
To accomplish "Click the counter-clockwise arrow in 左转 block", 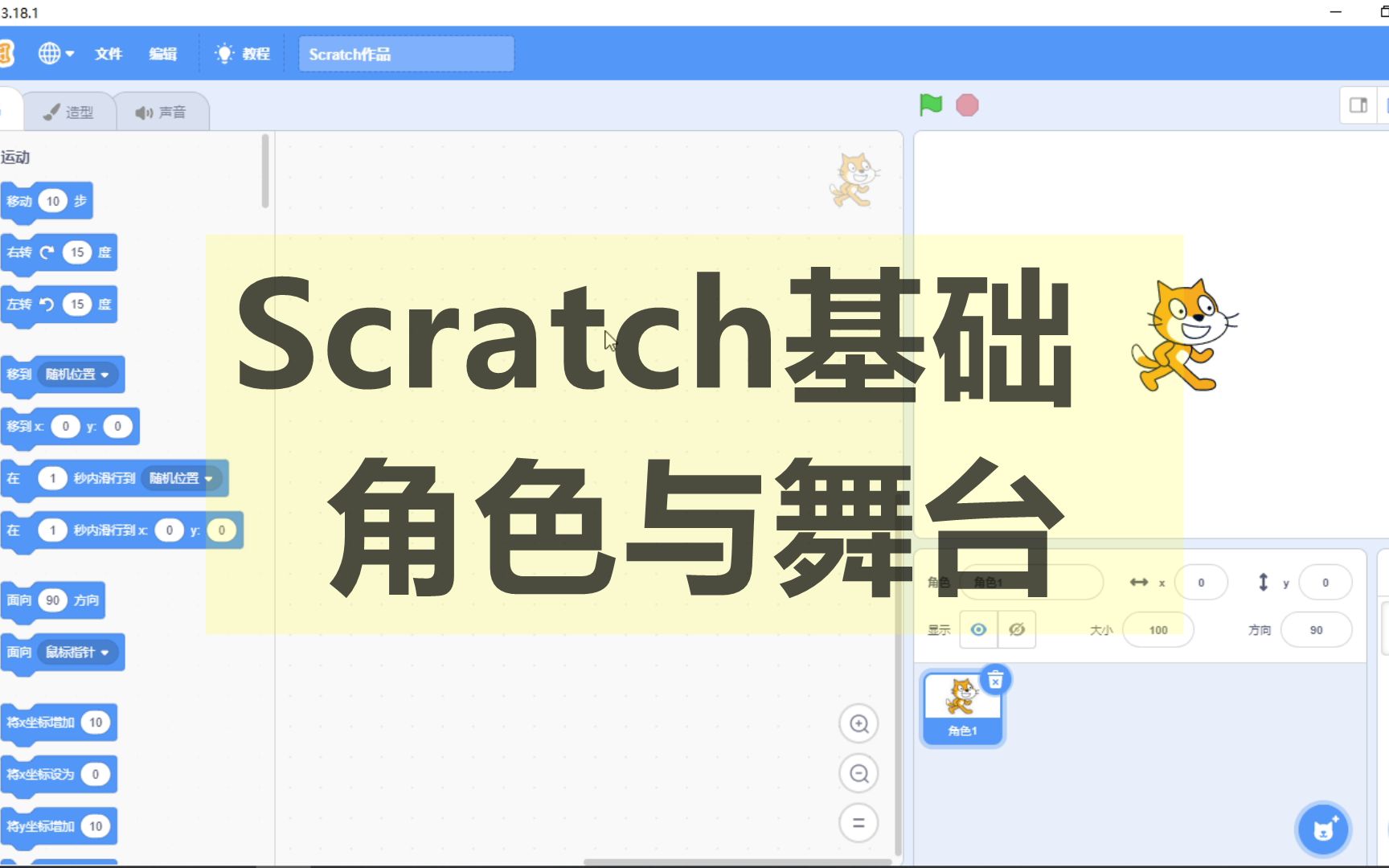I will tap(47, 305).
